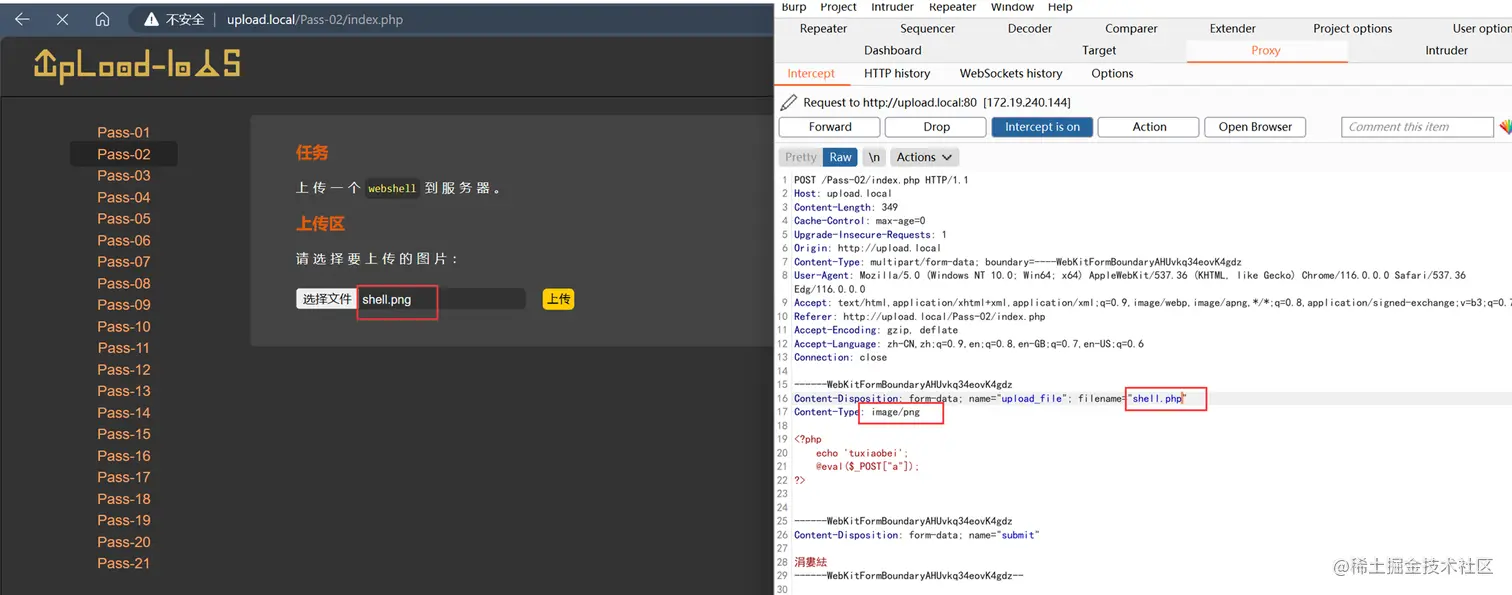Open the highlight color picker icon
Screen dimensions: 1512x595
pos(1505,127)
